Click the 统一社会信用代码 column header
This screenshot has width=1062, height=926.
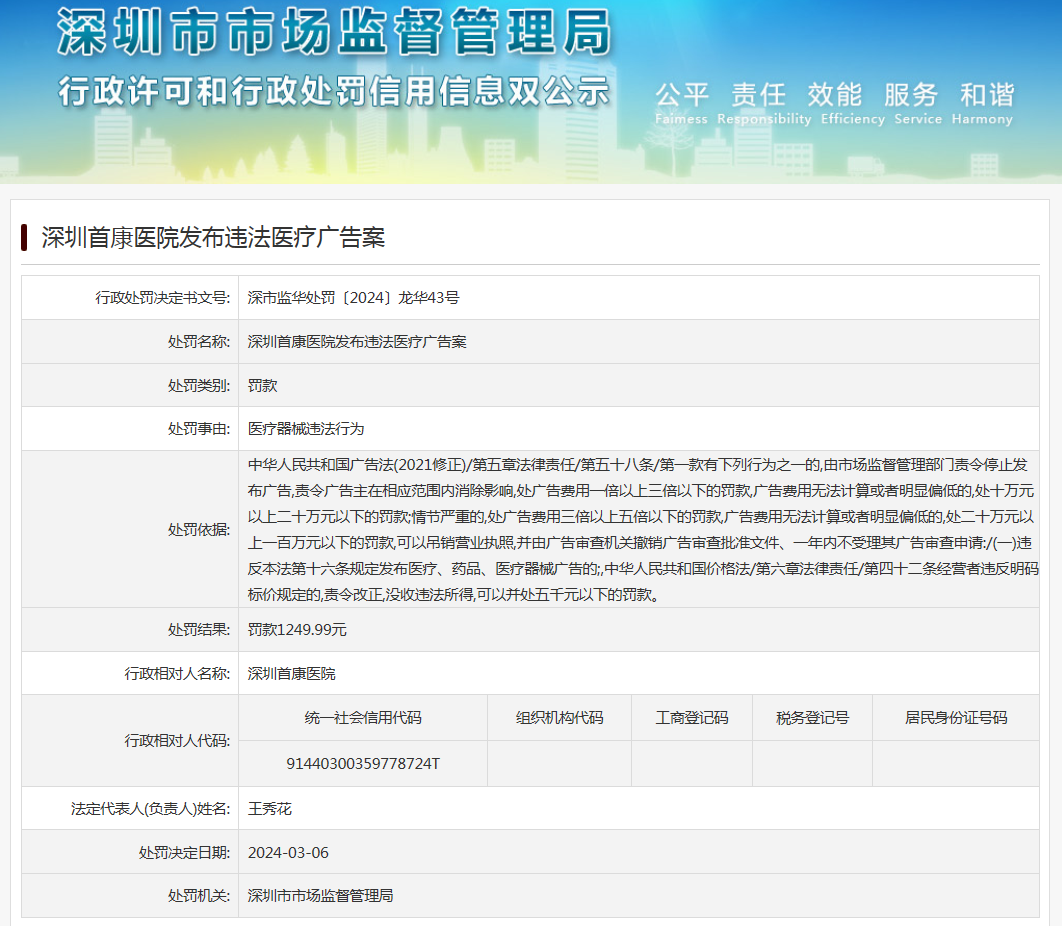click(363, 718)
